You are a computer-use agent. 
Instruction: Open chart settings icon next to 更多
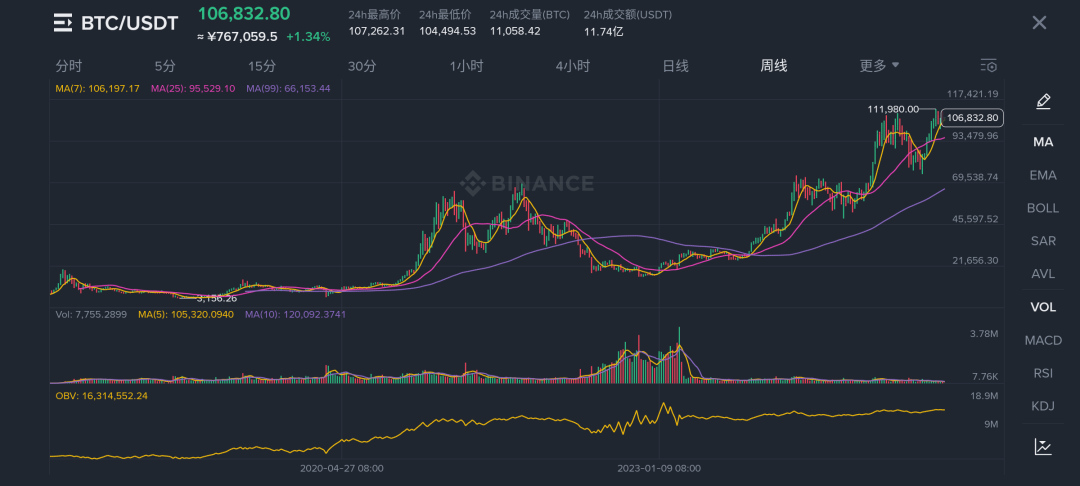(989, 66)
